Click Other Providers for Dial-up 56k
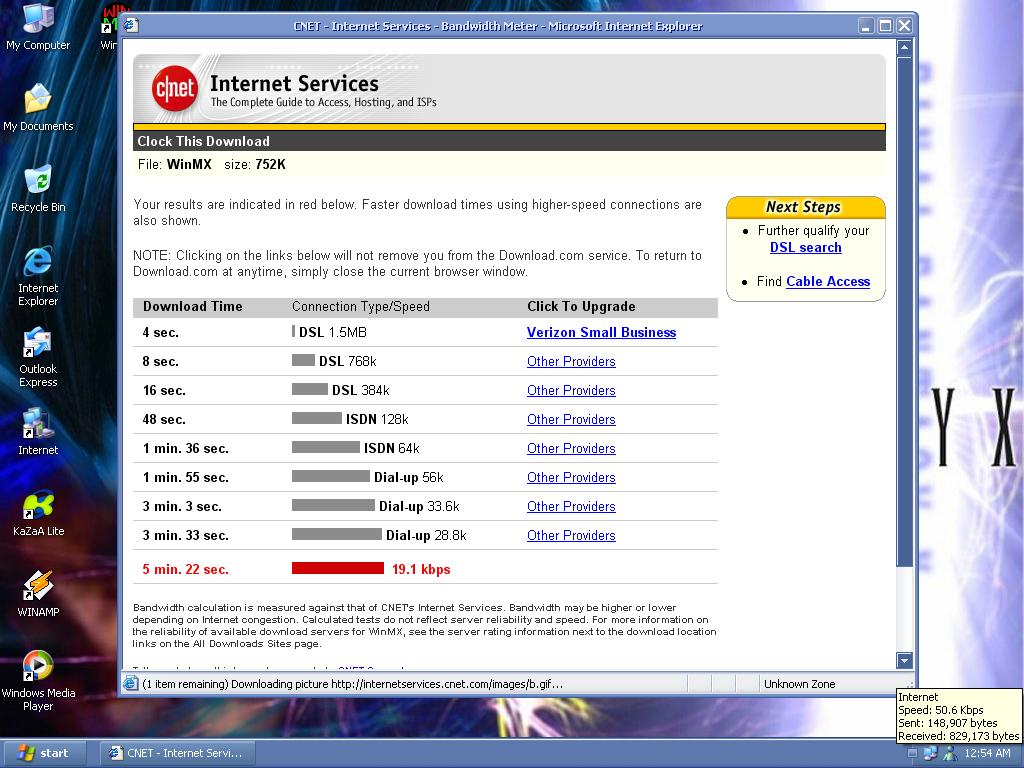The image size is (1024, 768). 571,478
